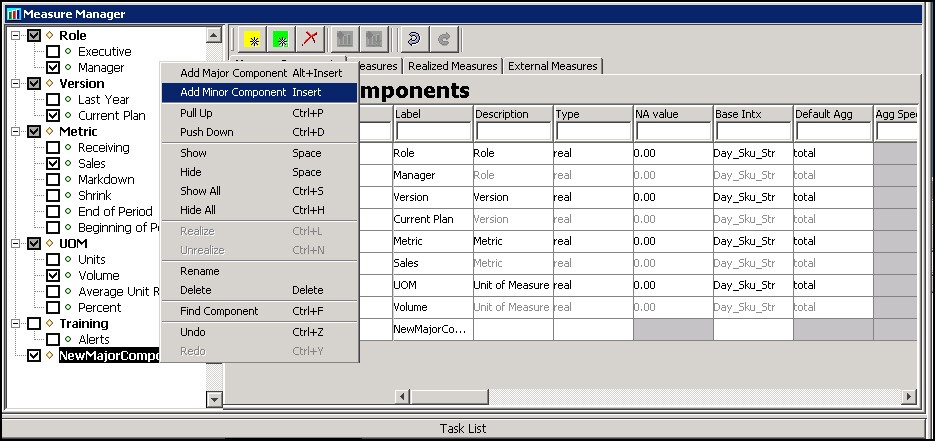Image resolution: width=935 pixels, height=441 pixels.
Task: Click the diamond icon beside Role
Action: [49, 36]
